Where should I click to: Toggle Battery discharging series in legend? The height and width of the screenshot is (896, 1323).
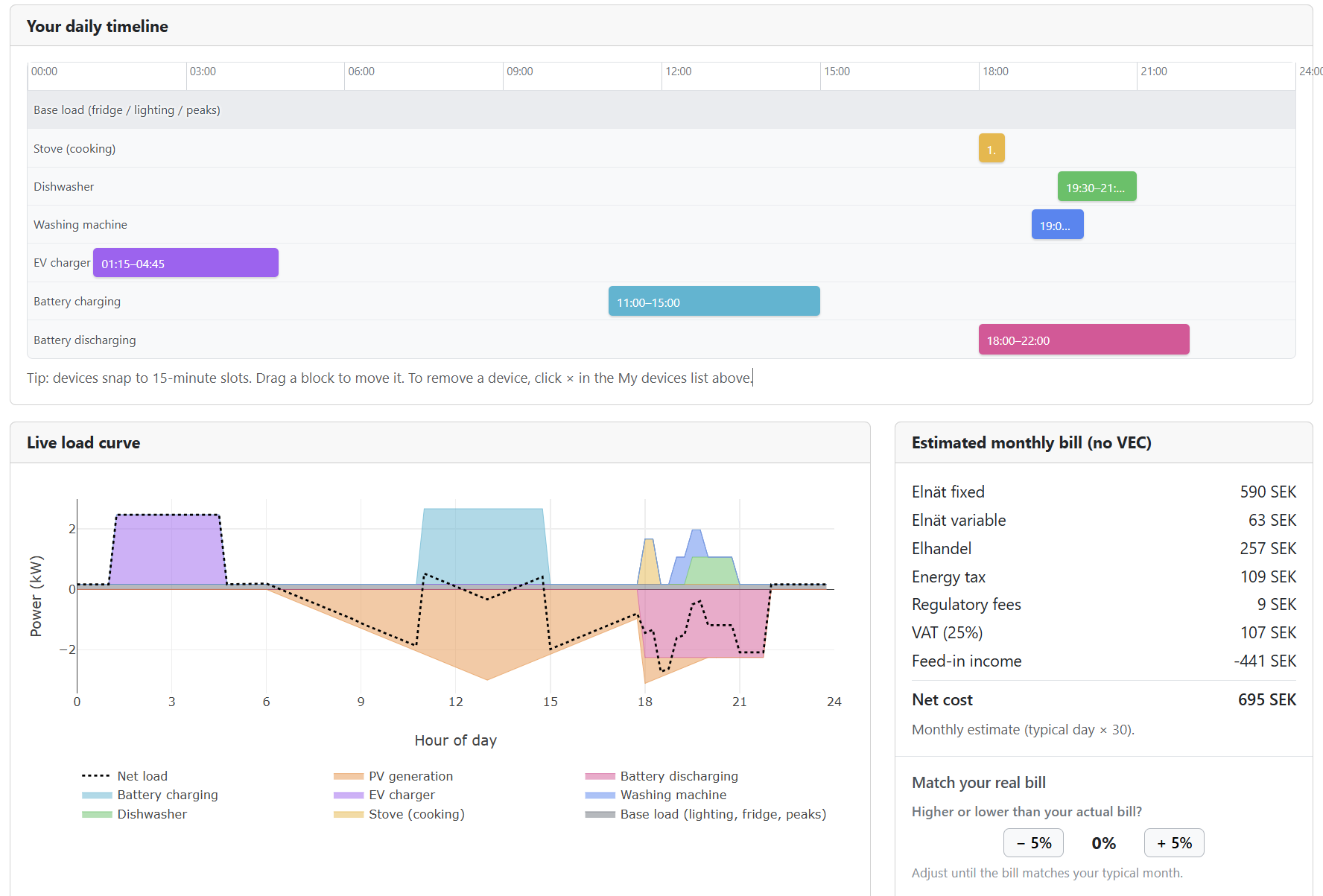click(661, 776)
